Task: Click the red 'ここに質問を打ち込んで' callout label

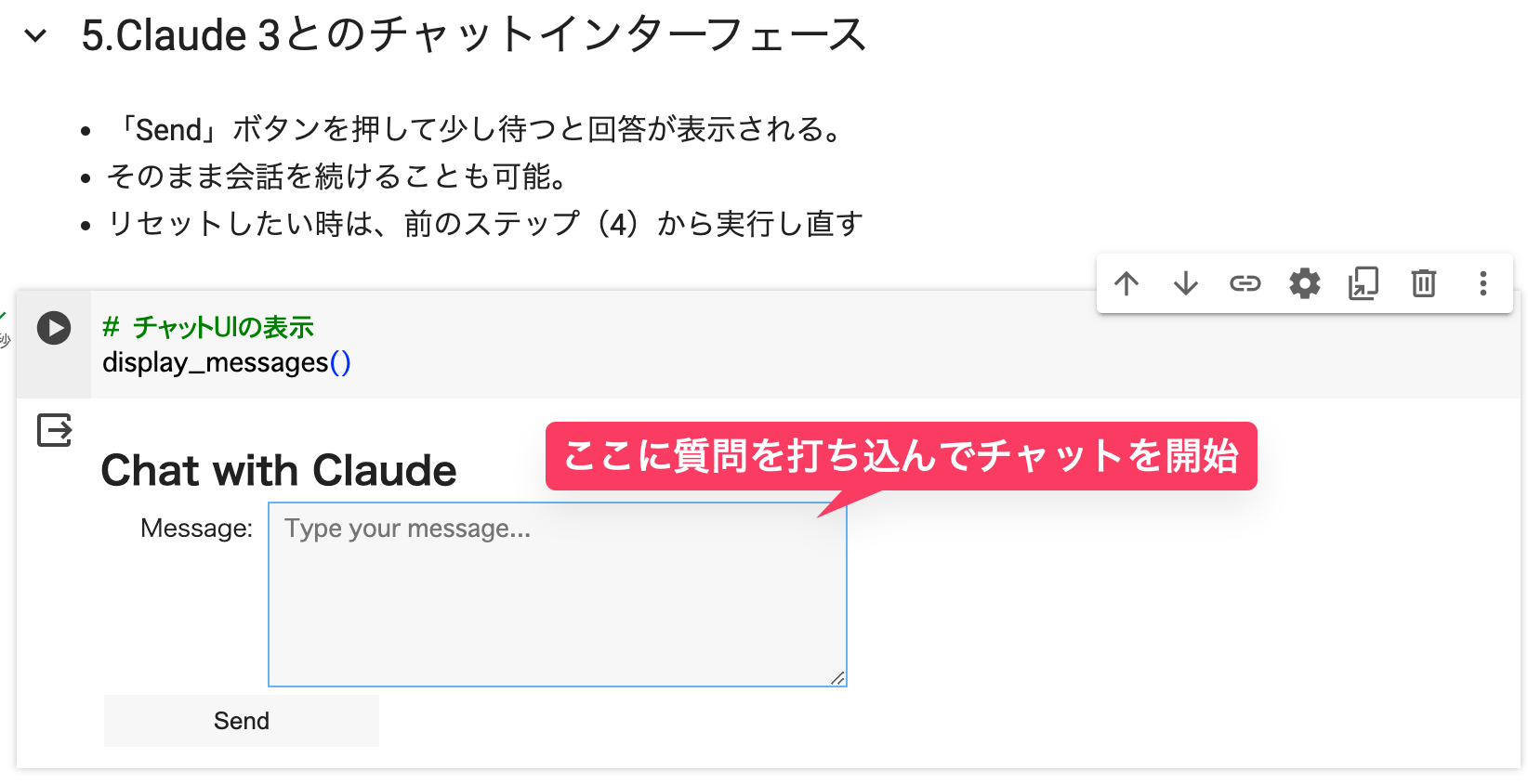Action: tap(901, 456)
